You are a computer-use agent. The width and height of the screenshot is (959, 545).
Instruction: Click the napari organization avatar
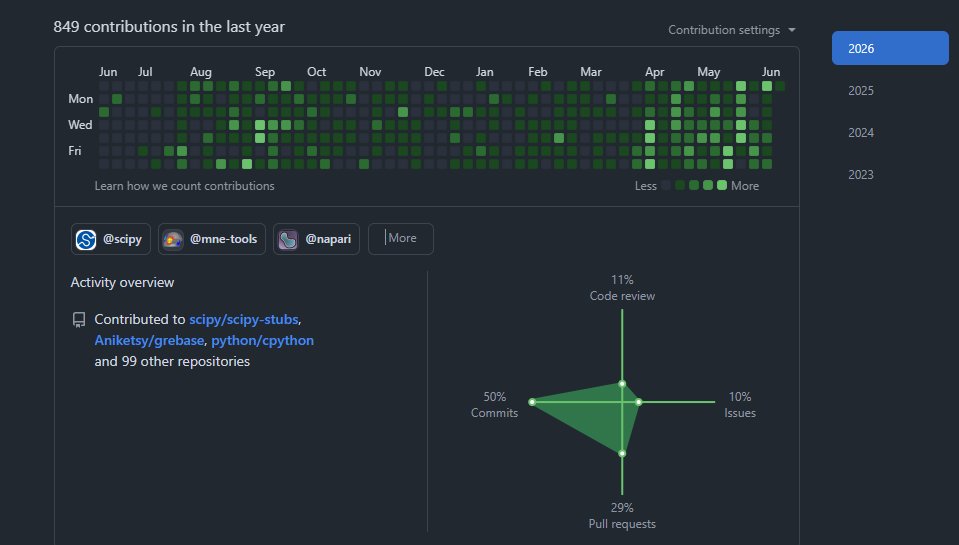point(288,239)
